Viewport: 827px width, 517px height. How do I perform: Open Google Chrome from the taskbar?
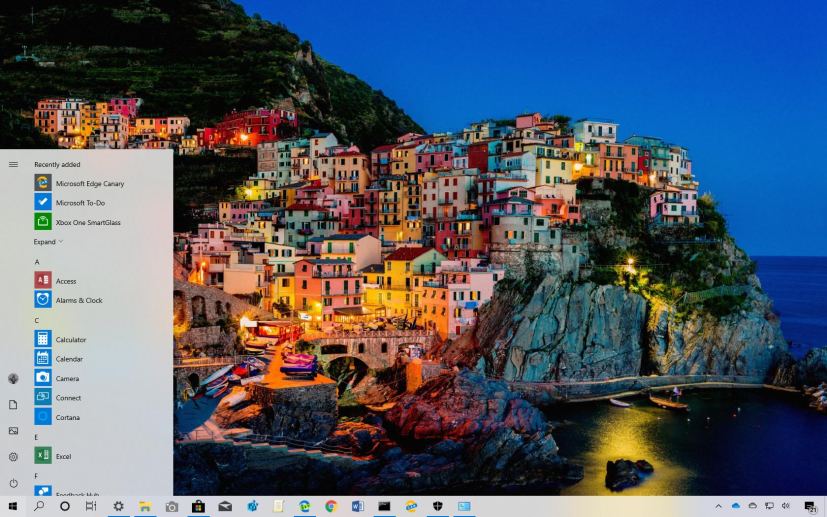pos(331,507)
